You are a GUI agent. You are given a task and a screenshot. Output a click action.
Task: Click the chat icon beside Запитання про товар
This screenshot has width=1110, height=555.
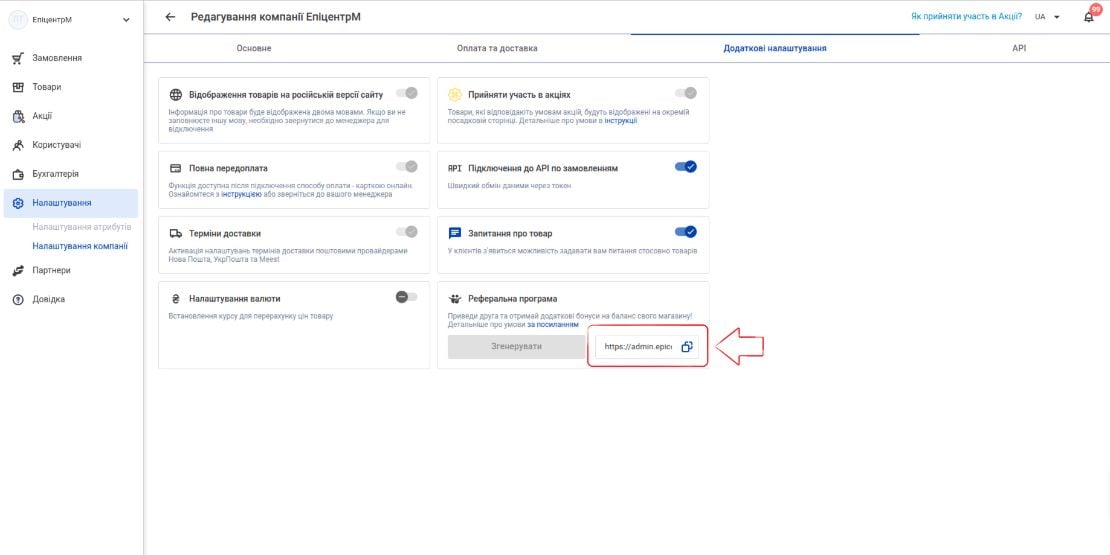tap(455, 233)
